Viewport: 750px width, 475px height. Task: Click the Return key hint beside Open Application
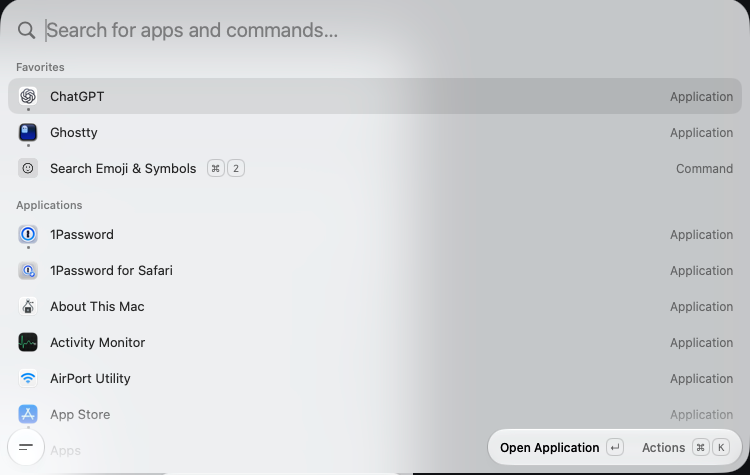pos(615,448)
